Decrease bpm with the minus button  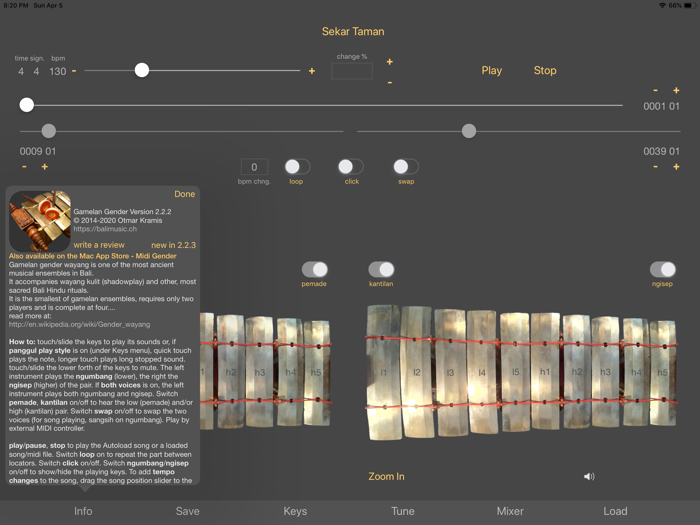(x=74, y=71)
